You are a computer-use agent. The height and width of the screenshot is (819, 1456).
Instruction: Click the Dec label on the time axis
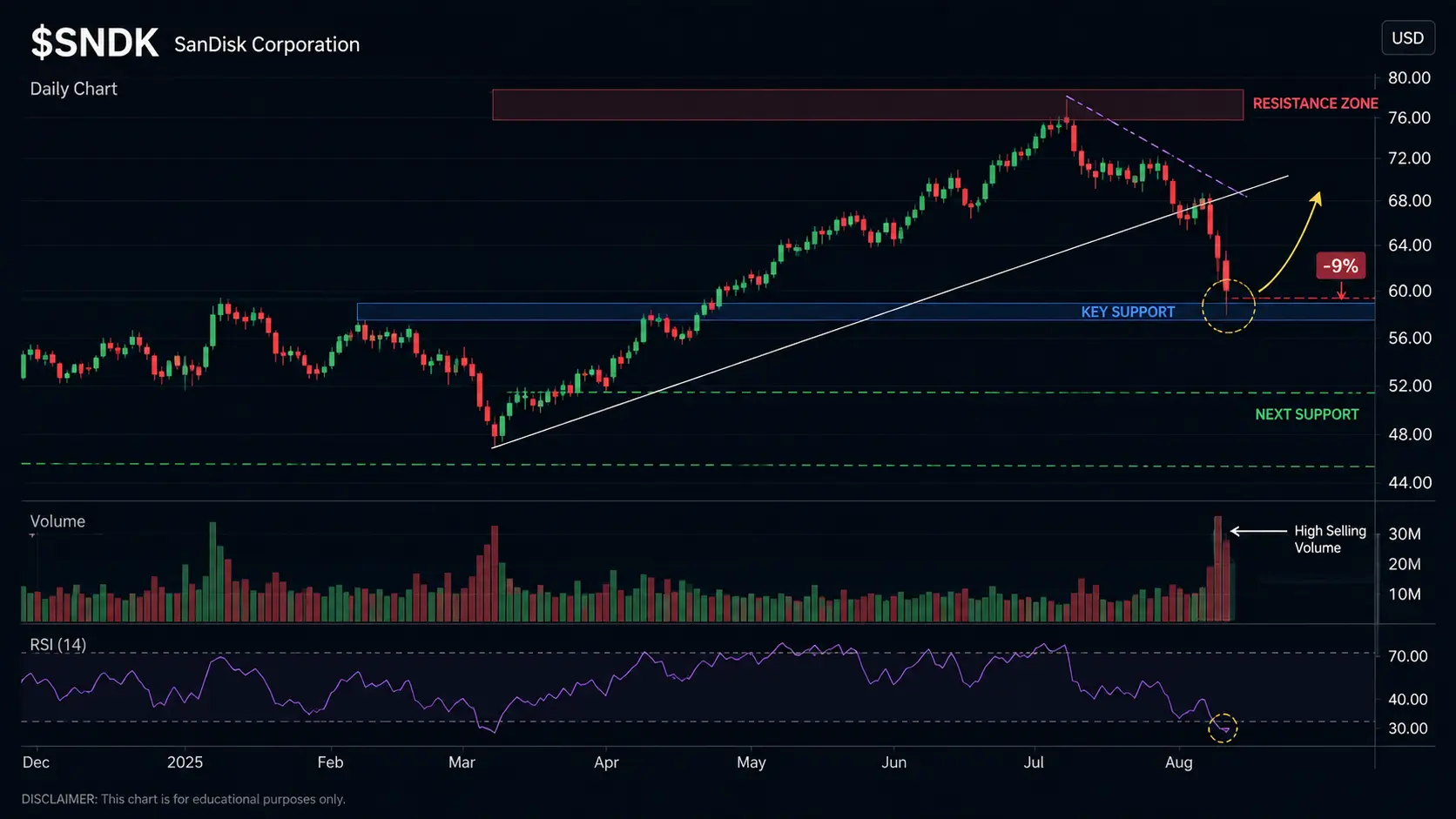point(36,762)
